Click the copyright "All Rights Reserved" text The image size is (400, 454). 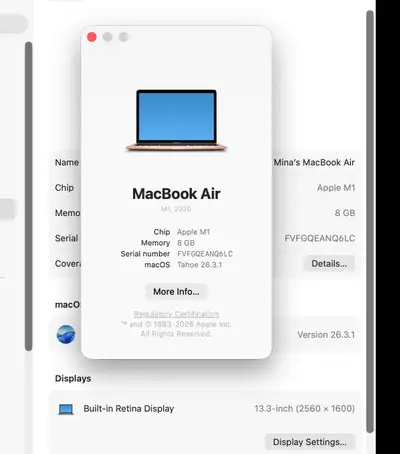[176, 334]
